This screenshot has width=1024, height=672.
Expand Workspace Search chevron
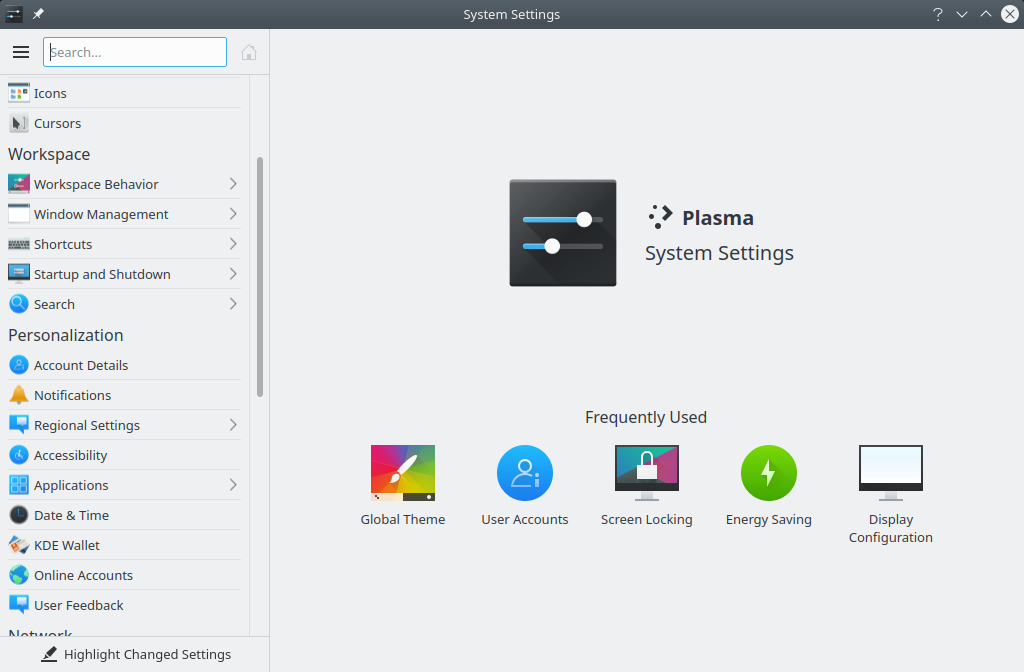pyautogui.click(x=233, y=304)
